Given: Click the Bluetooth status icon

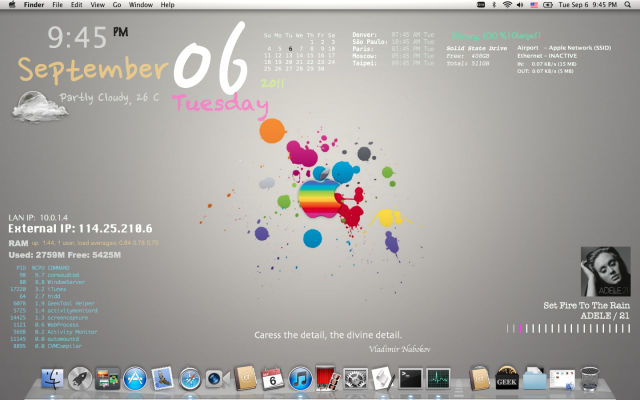Looking at the screenshot, I should pos(493,5).
